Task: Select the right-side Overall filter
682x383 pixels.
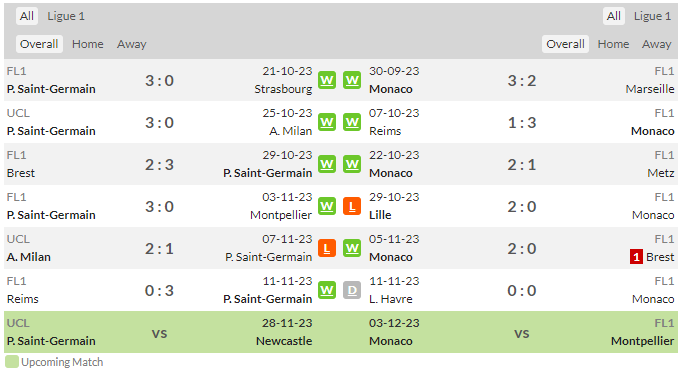Action: (x=565, y=44)
